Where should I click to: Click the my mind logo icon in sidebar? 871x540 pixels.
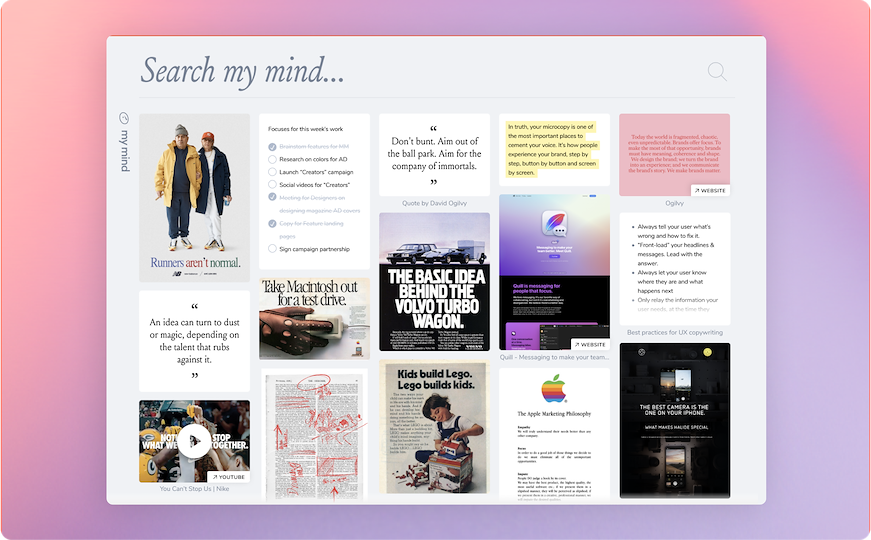pyautogui.click(x=124, y=118)
